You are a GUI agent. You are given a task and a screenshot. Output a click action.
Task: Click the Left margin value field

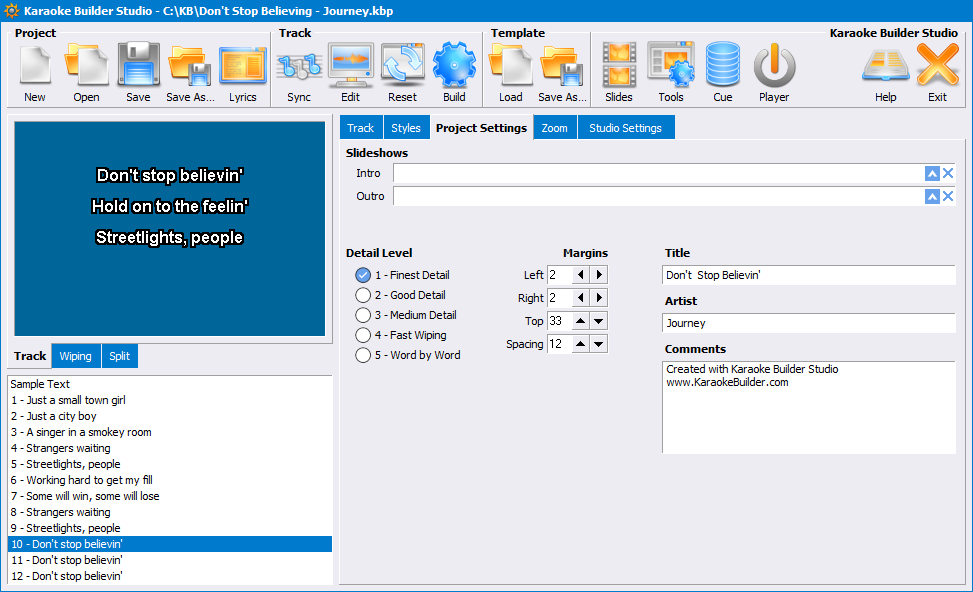[560, 275]
